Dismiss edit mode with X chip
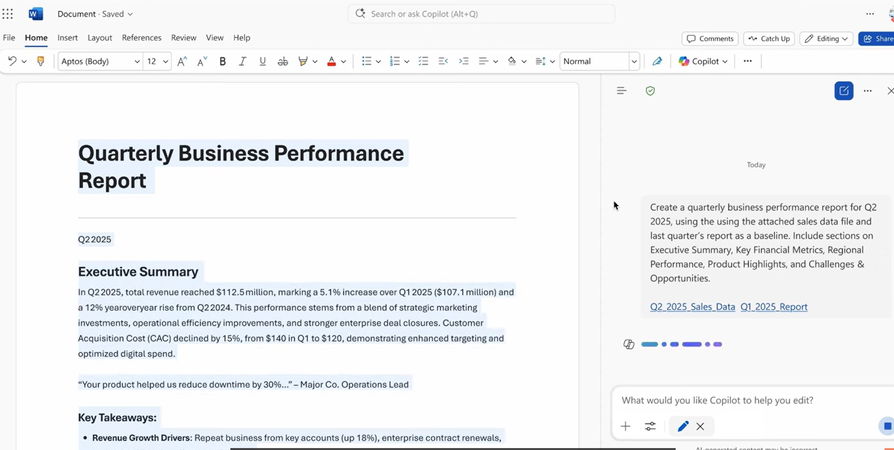The height and width of the screenshot is (450, 894). (700, 426)
